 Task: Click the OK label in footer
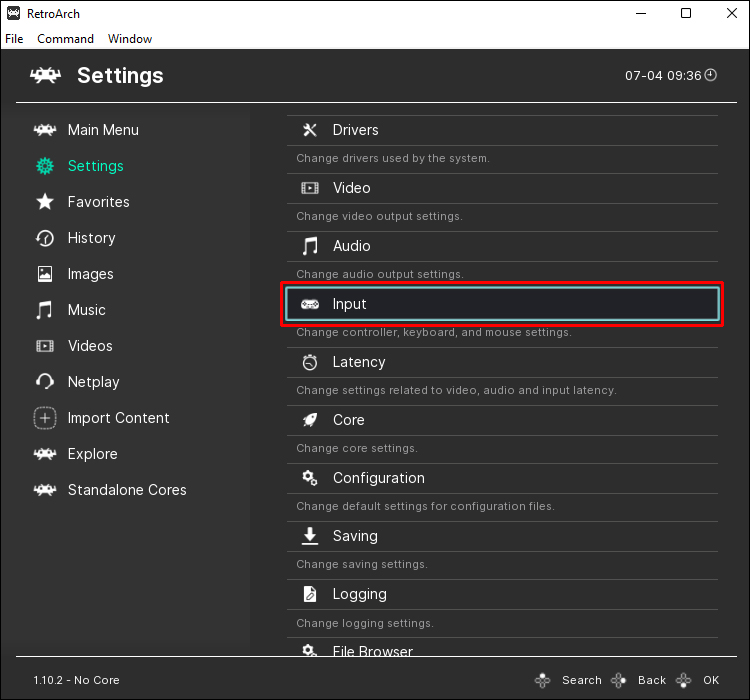[711, 680]
